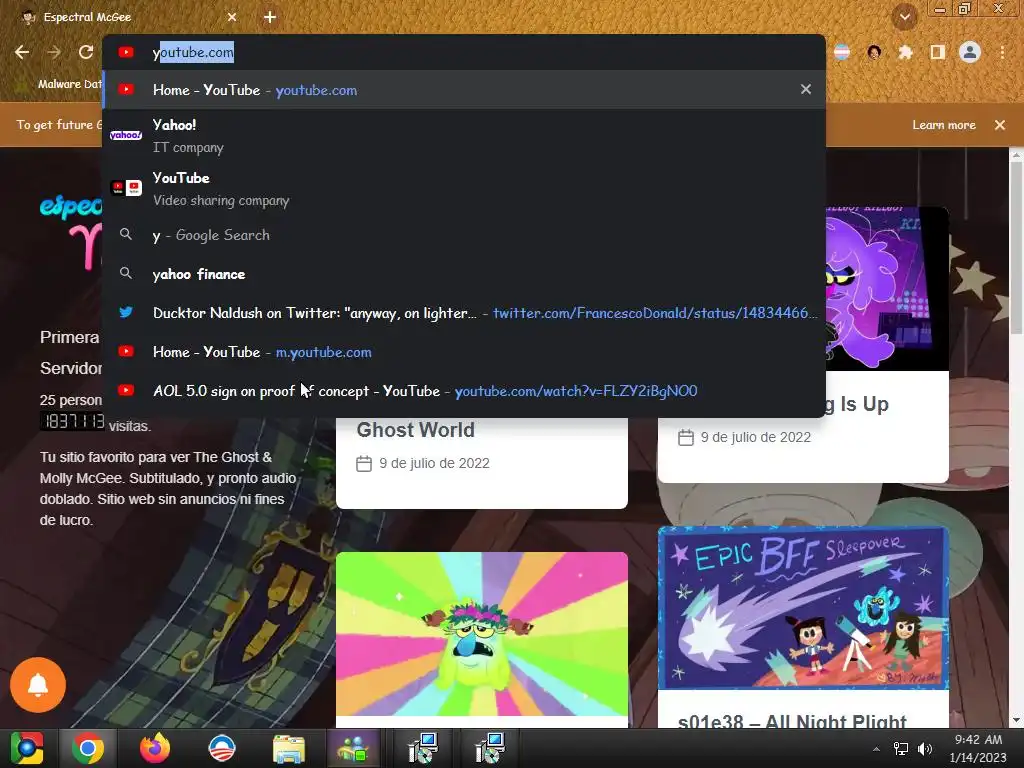This screenshot has height=768, width=1024.
Task: Close the Espectral McGee tab
Action: [232, 17]
